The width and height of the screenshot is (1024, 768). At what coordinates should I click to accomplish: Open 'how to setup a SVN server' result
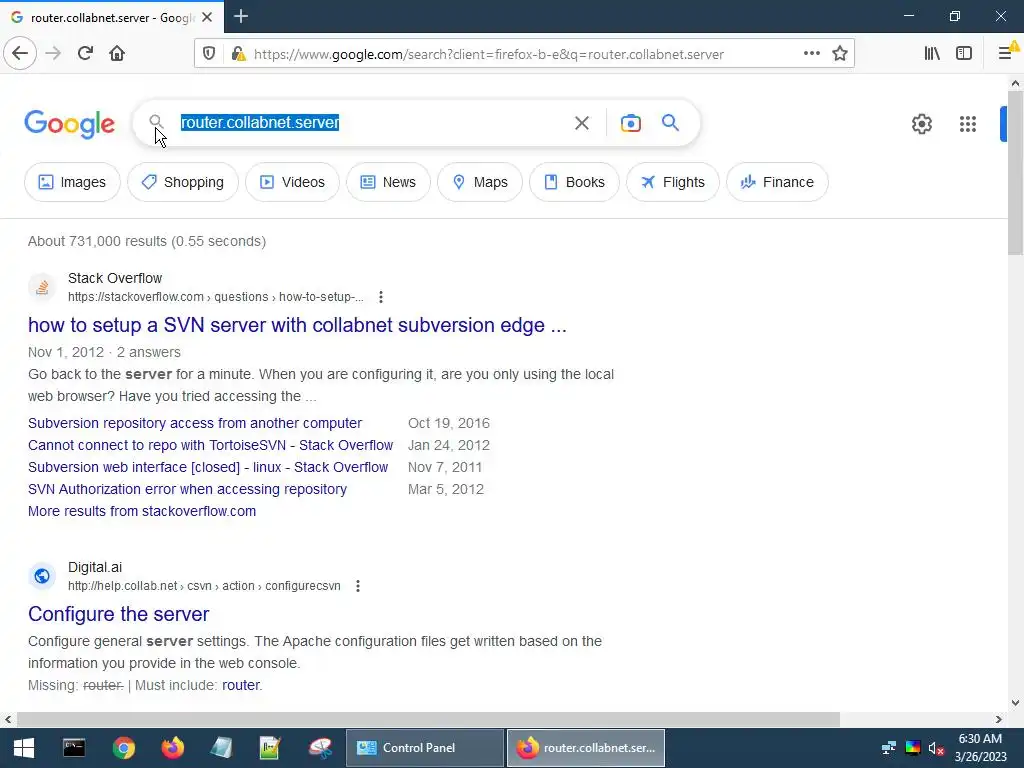pos(297,325)
